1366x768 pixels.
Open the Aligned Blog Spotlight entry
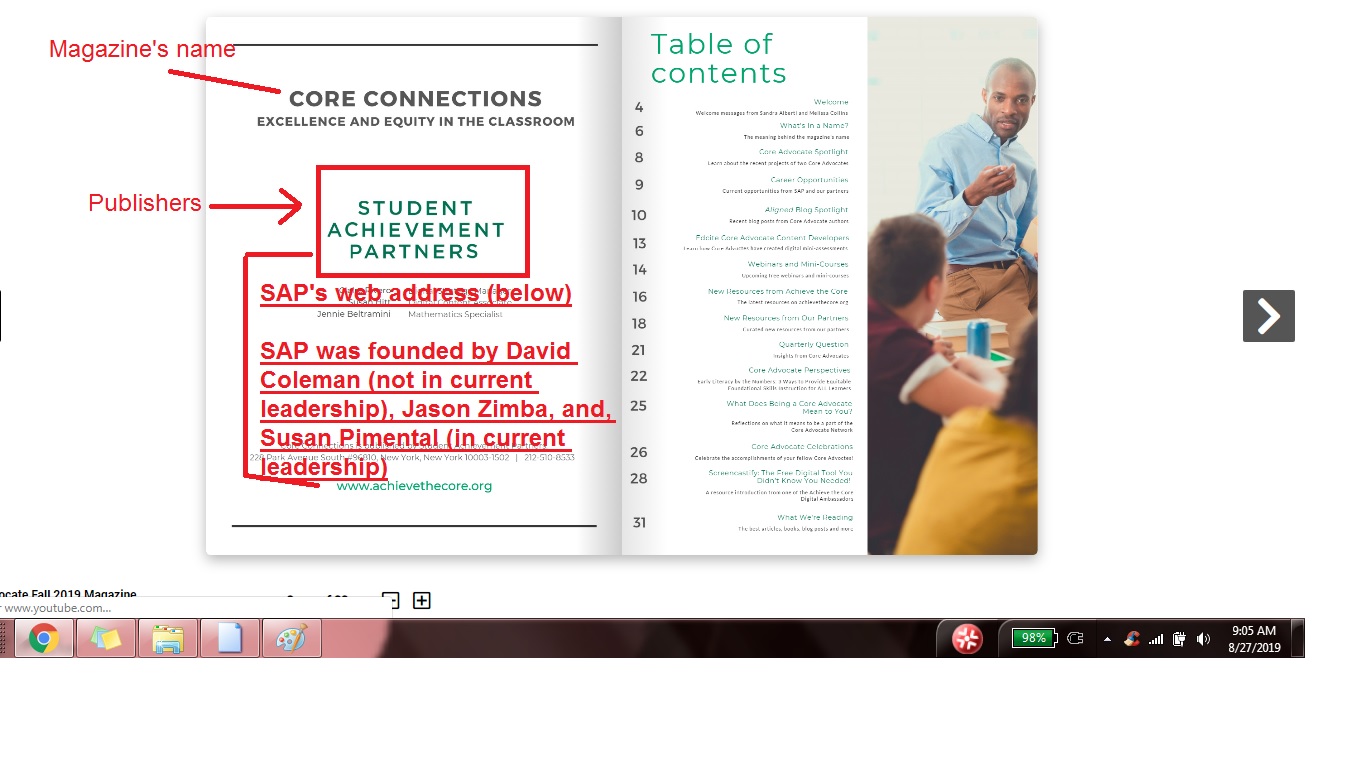[x=806, y=210]
